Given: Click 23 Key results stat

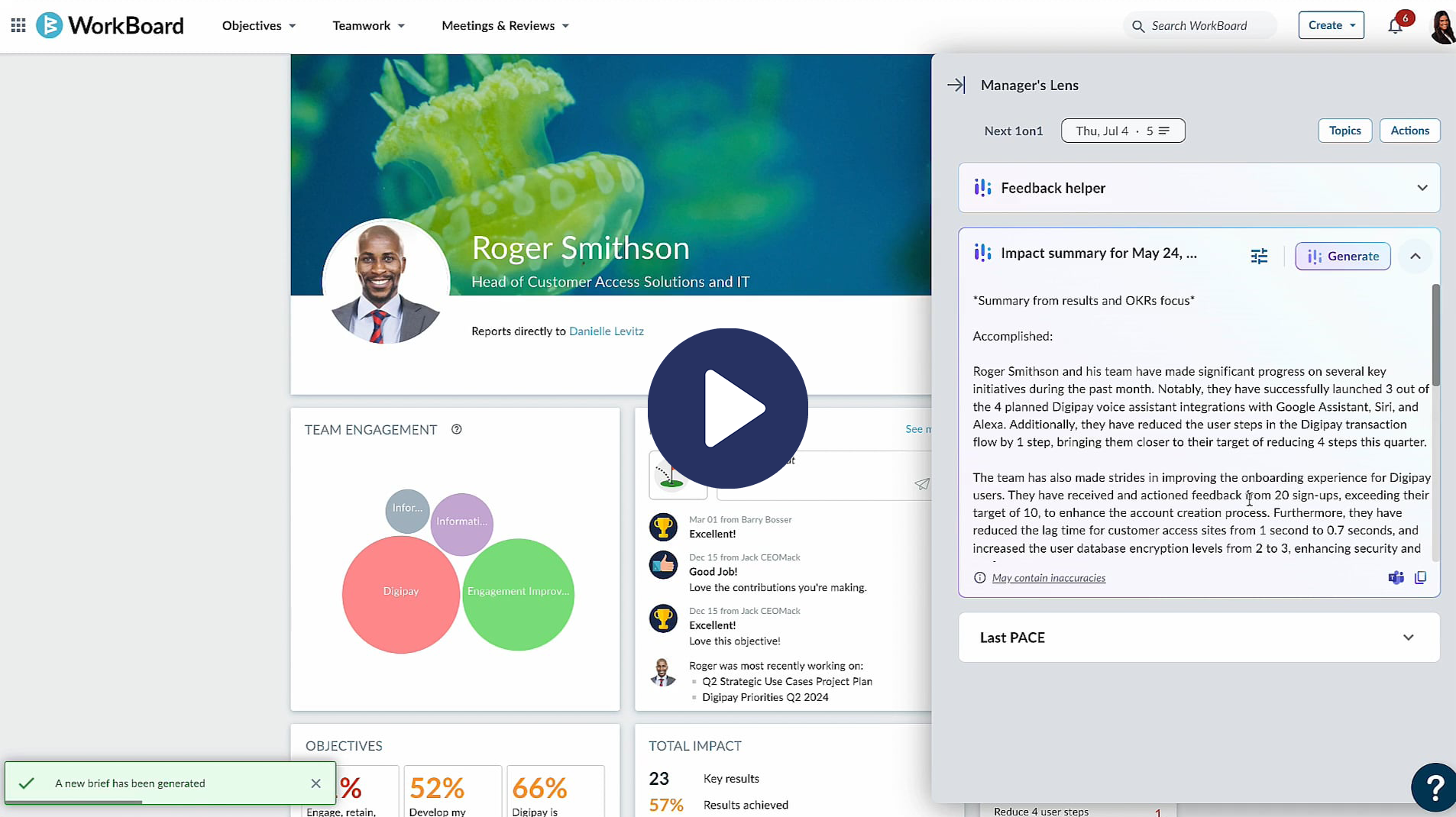Looking at the screenshot, I should point(704,778).
